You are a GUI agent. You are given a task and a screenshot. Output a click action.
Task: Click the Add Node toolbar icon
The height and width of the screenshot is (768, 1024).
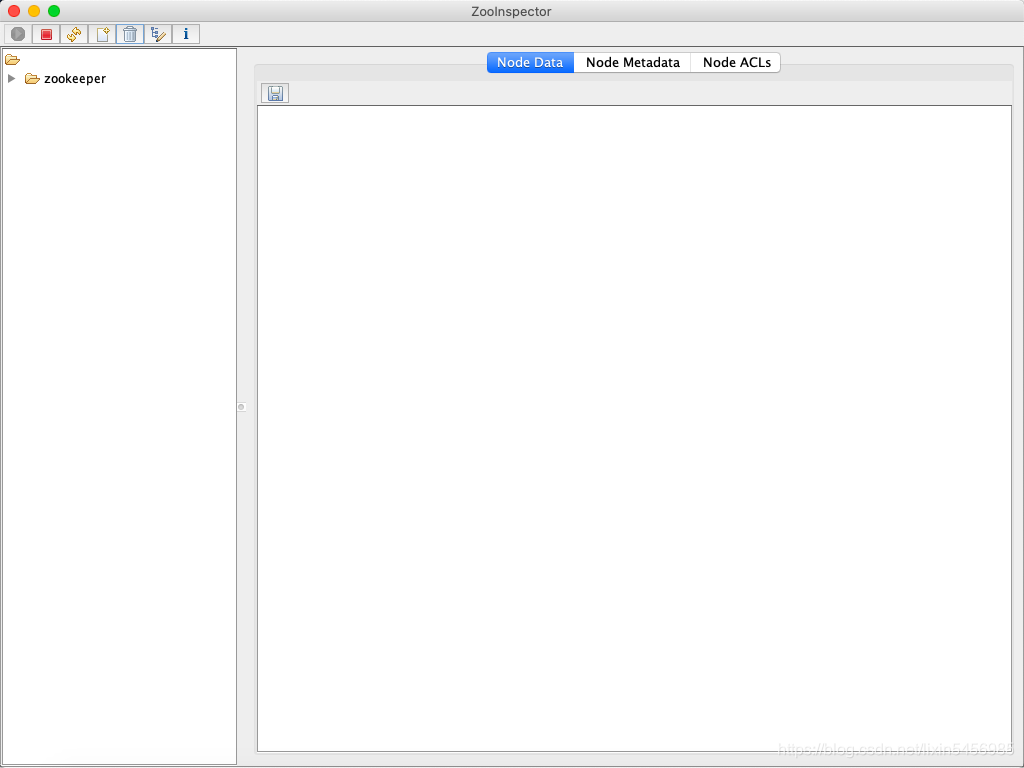tap(103, 34)
